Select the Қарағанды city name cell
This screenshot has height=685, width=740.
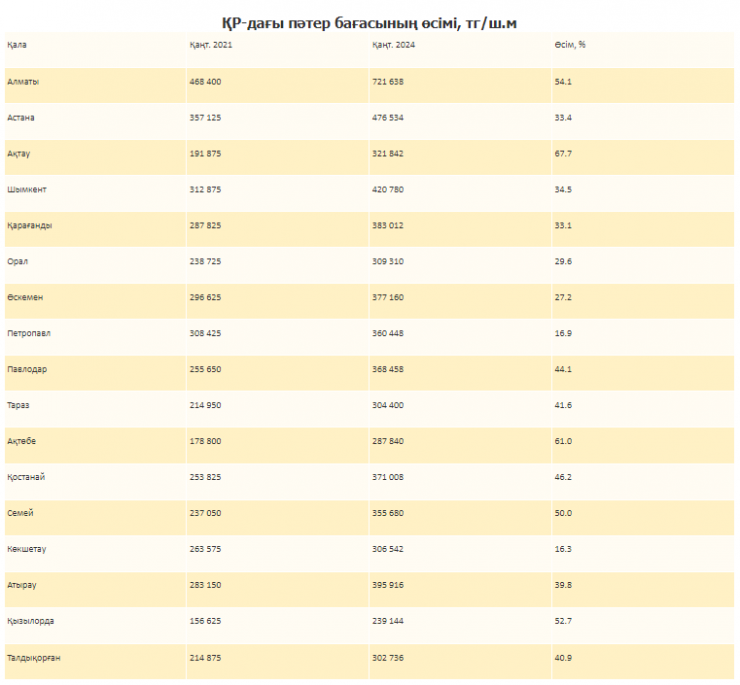pyautogui.click(x=29, y=226)
